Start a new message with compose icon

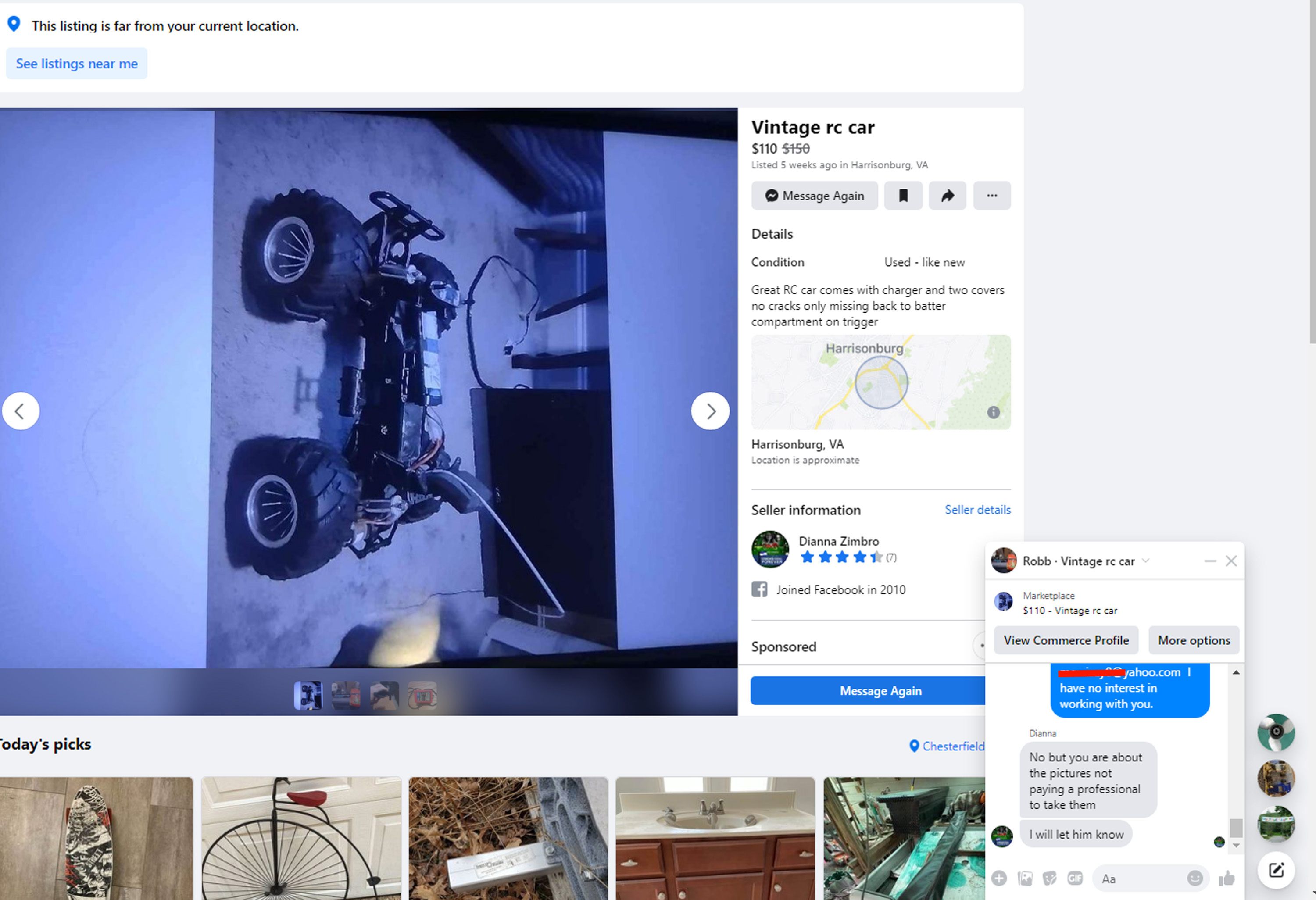pyautogui.click(x=1276, y=870)
